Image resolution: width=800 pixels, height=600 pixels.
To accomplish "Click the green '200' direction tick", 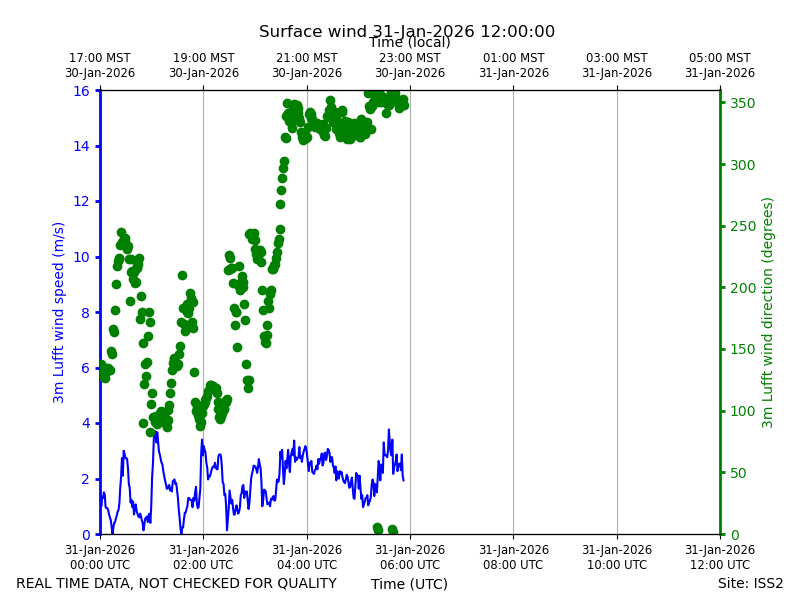I will pyautogui.click(x=742, y=288).
